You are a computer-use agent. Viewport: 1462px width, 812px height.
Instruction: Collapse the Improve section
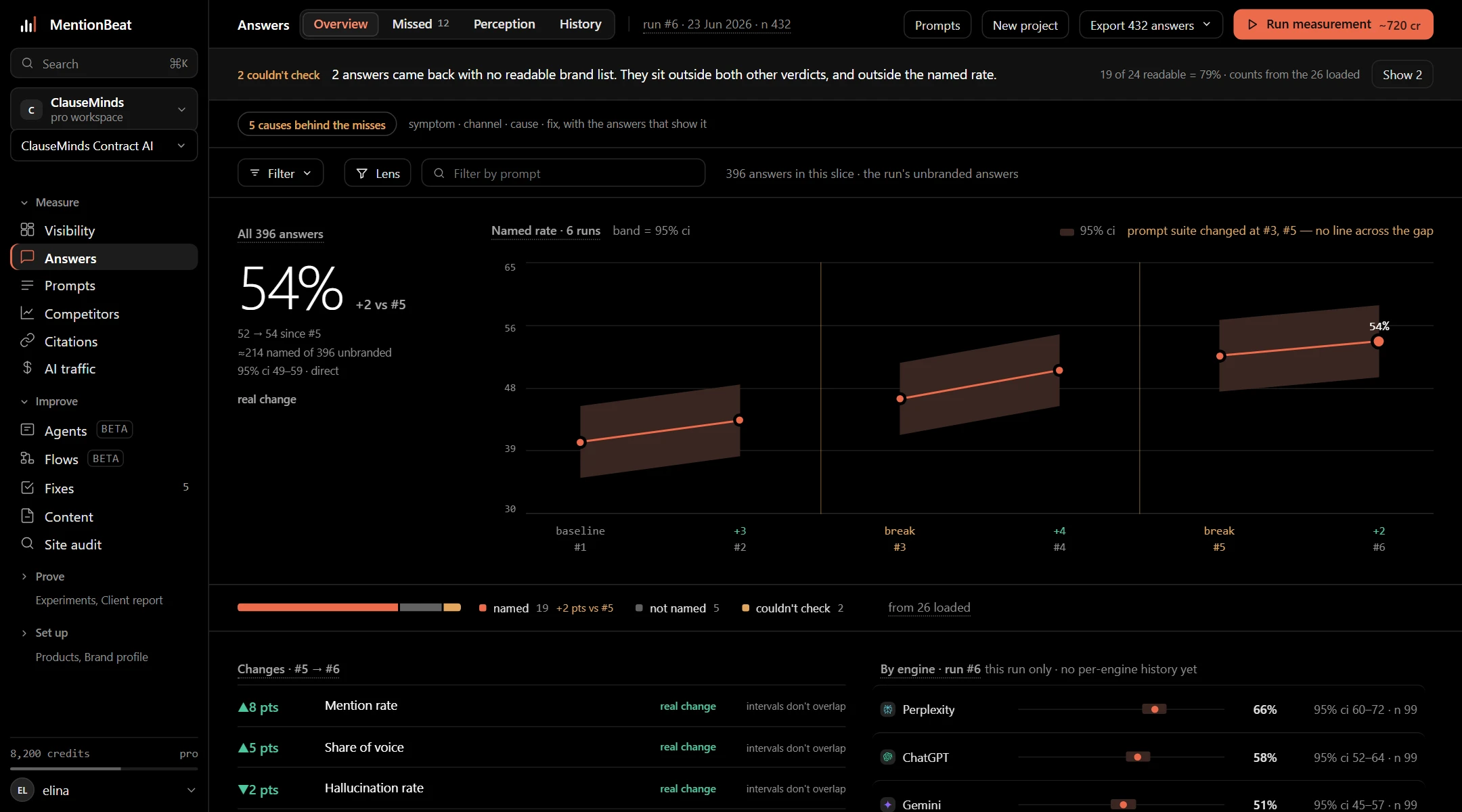[49, 401]
